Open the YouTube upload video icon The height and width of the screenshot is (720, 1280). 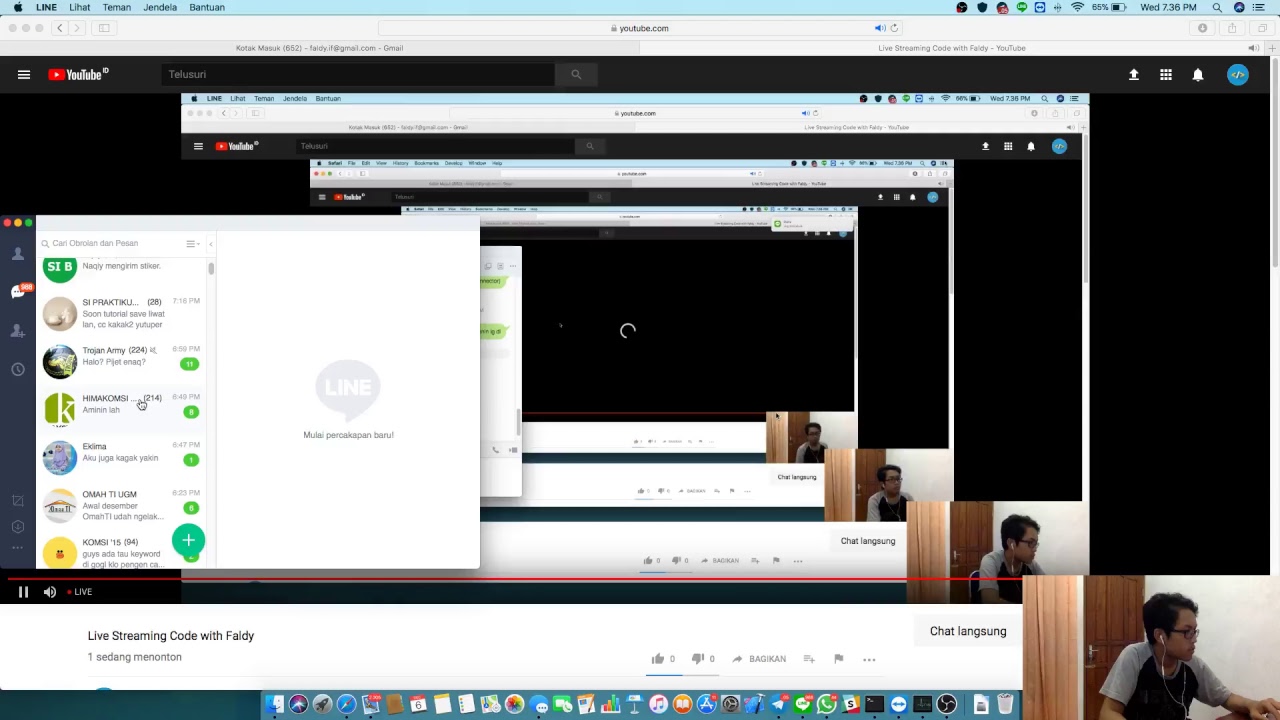[1134, 74]
